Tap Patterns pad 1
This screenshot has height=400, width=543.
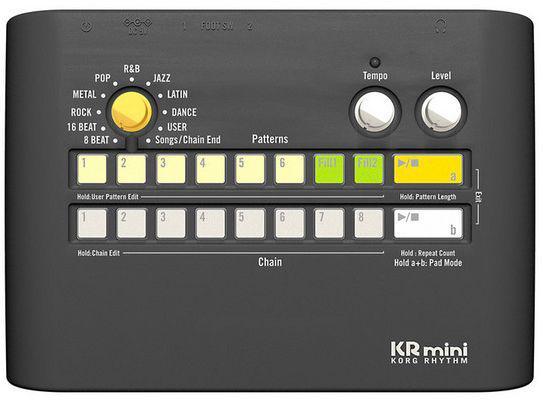92,169
